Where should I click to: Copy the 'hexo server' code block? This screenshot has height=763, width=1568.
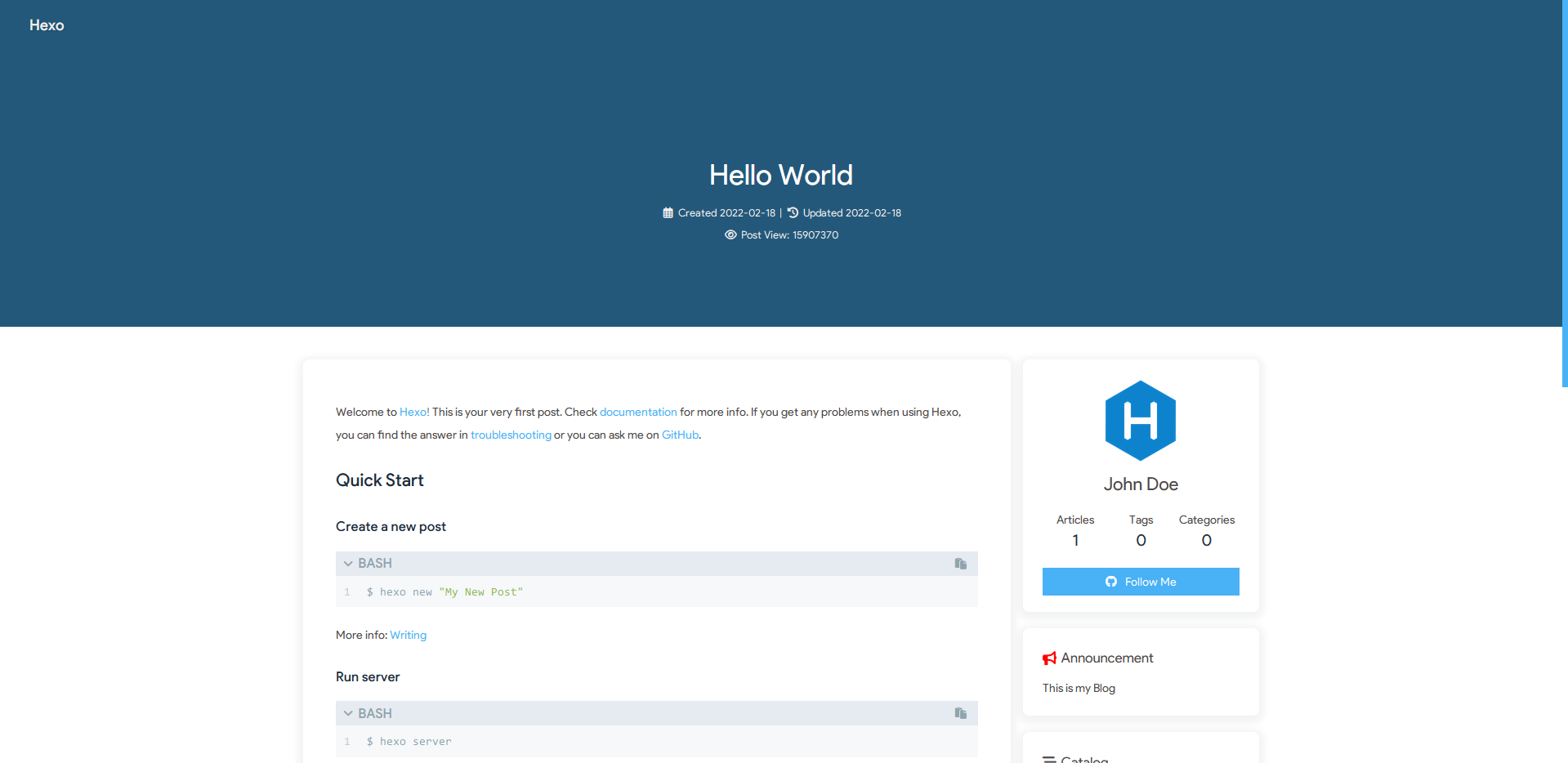click(x=961, y=713)
